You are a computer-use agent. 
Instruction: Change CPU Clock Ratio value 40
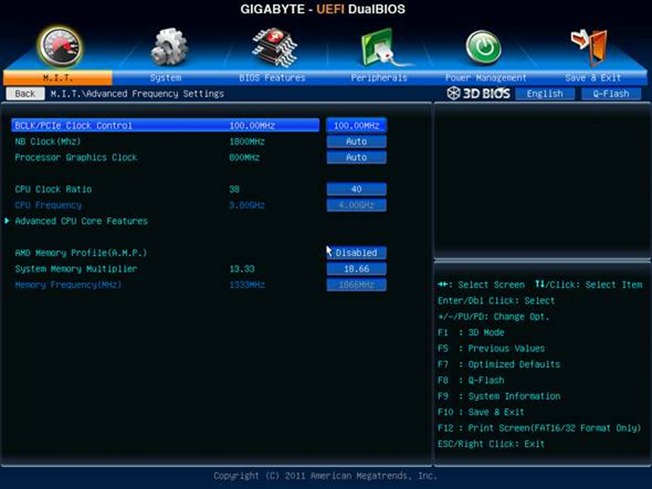click(356, 189)
